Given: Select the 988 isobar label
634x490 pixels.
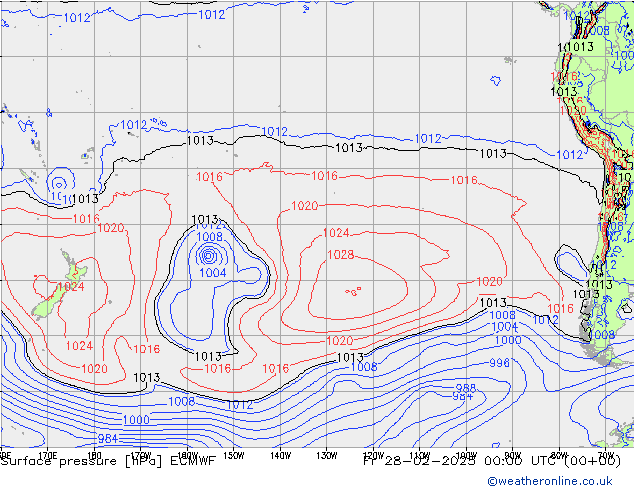Looking at the screenshot, I should coord(465,388).
